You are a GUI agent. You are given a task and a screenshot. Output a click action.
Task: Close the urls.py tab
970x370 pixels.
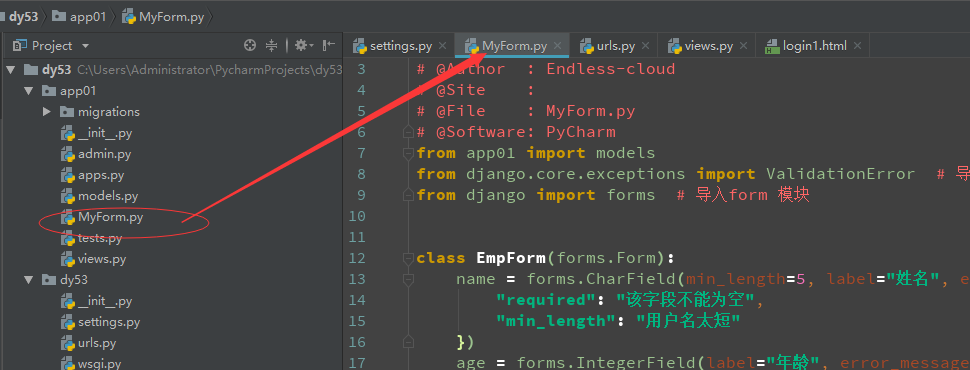pos(646,46)
